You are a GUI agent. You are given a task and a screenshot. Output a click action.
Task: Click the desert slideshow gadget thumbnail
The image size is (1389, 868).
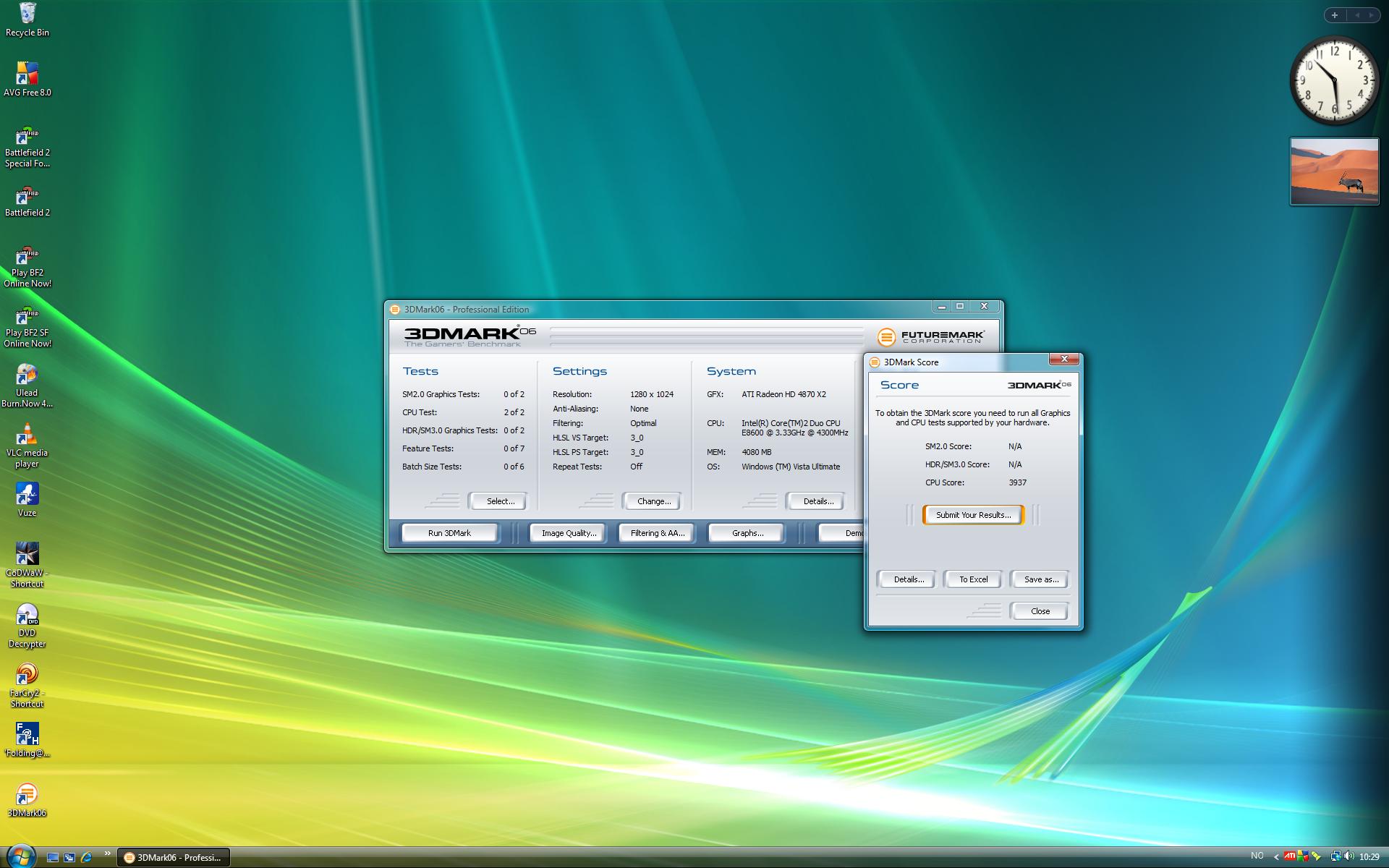[x=1335, y=171]
